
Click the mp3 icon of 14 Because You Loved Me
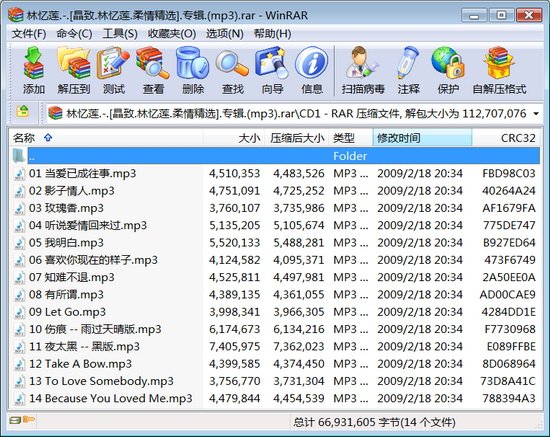tap(19, 399)
